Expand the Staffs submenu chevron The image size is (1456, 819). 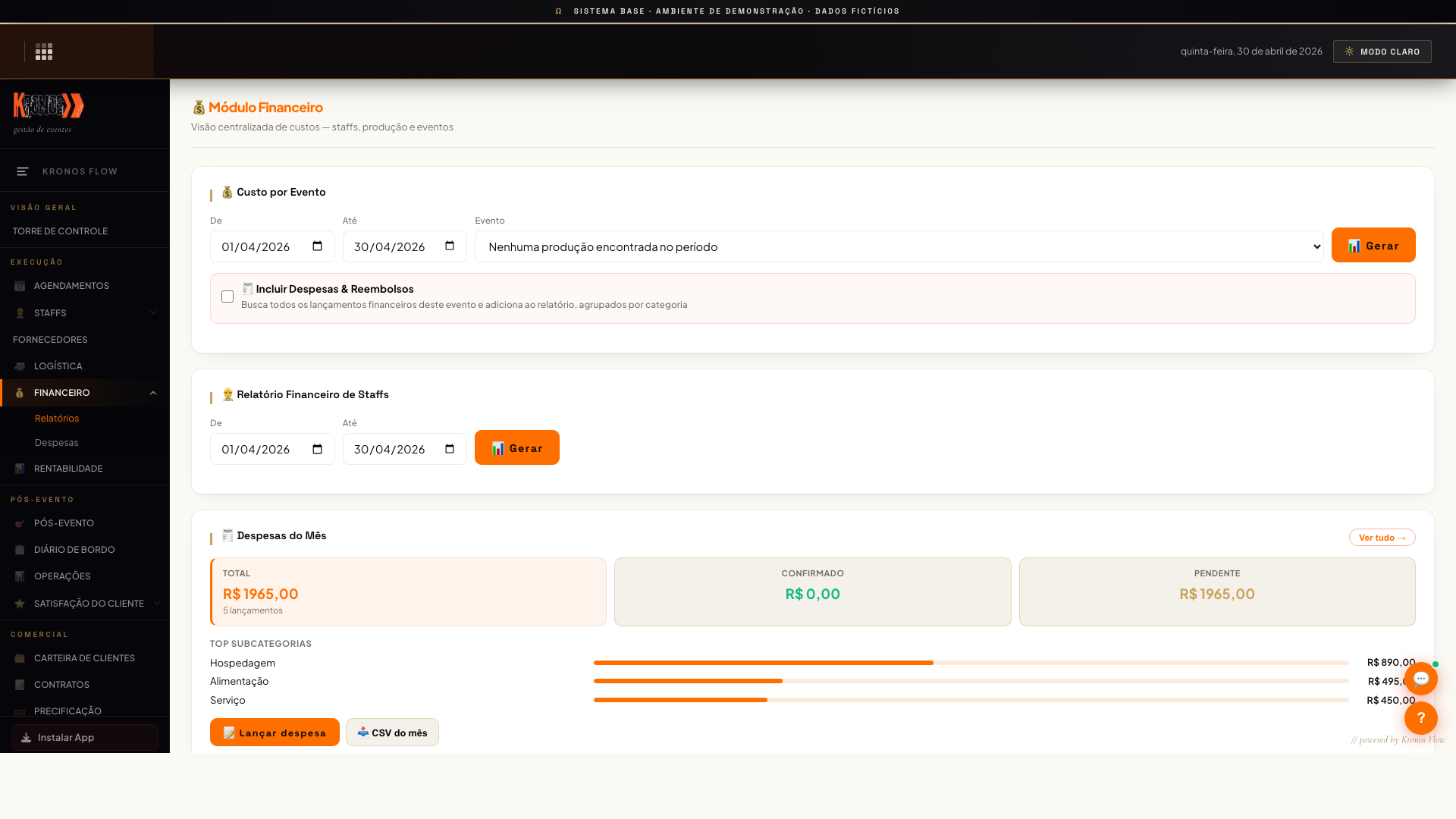click(153, 313)
